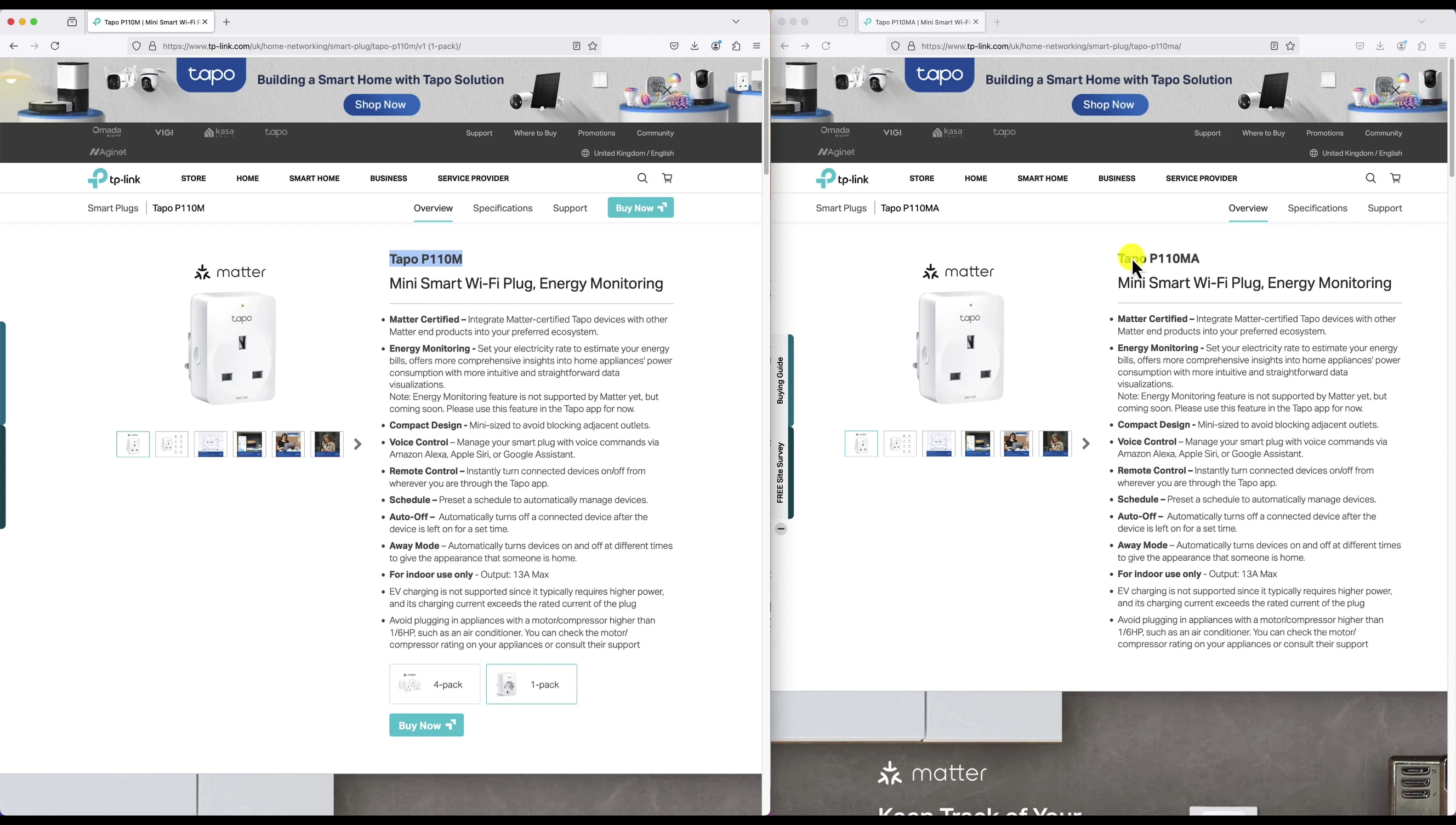Image resolution: width=1456 pixels, height=825 pixels.
Task: Click top Buy Now button in P110M nav
Action: (641, 207)
